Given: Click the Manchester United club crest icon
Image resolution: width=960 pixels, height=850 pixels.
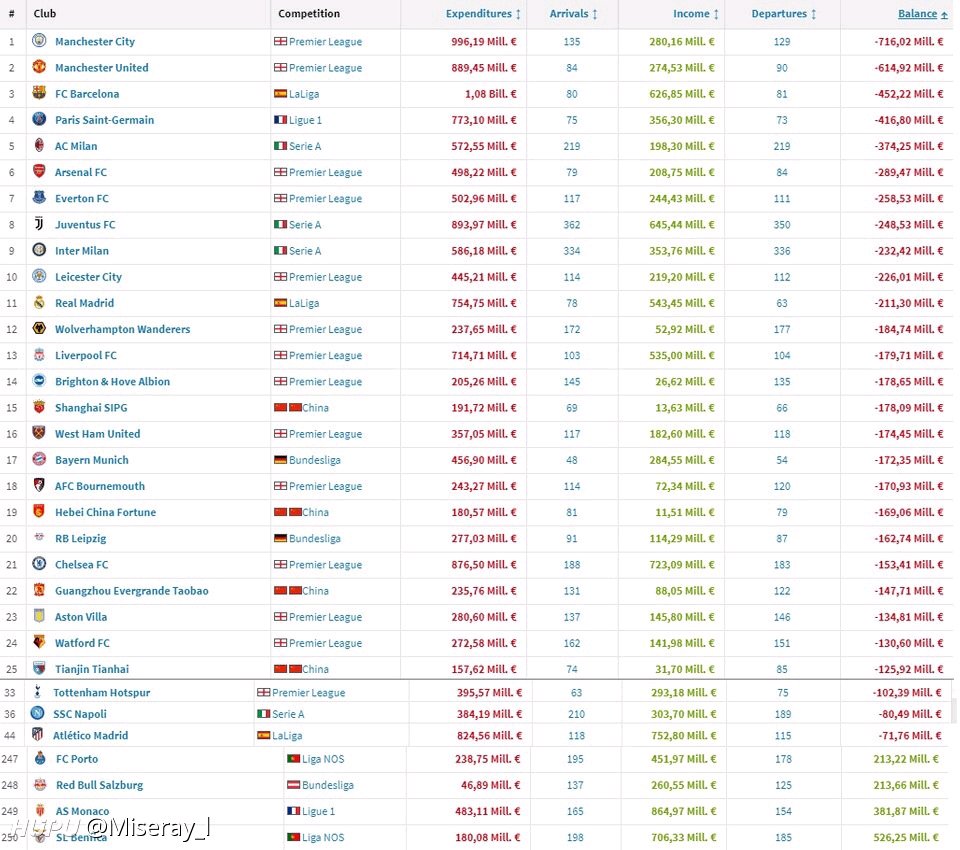Looking at the screenshot, I should tap(39, 66).
